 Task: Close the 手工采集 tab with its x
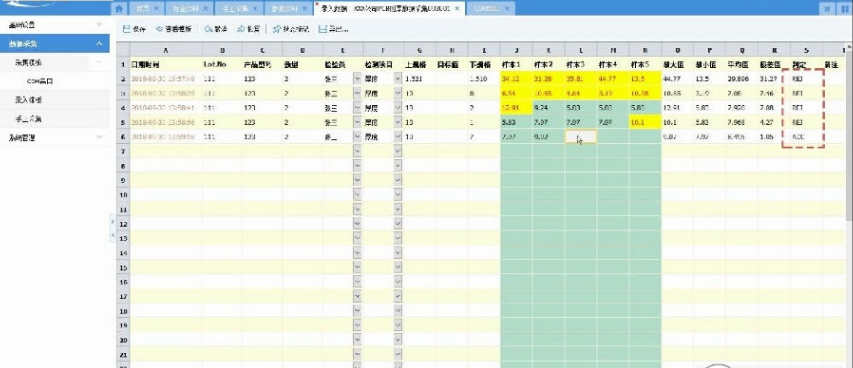pyautogui.click(x=256, y=9)
